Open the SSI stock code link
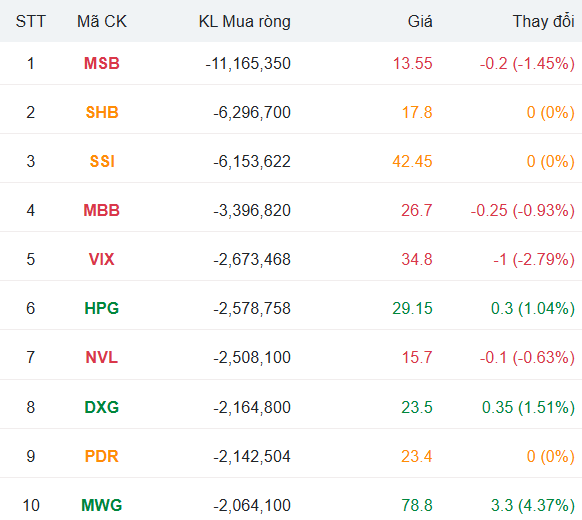582x520 pixels. coord(102,161)
